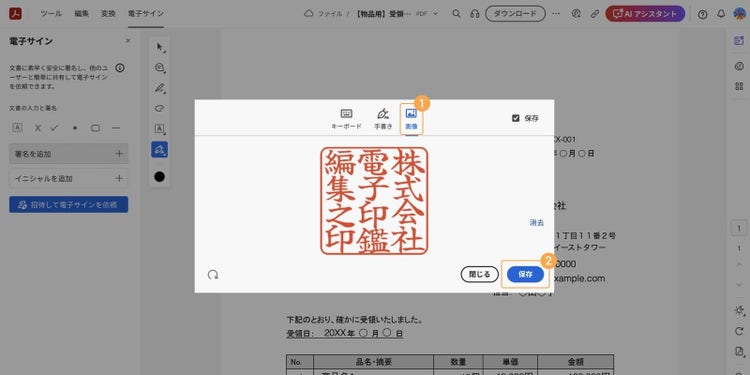This screenshot has width=750, height=375.
Task: Toggle the 保存 checkbox in dialog
Action: [516, 118]
